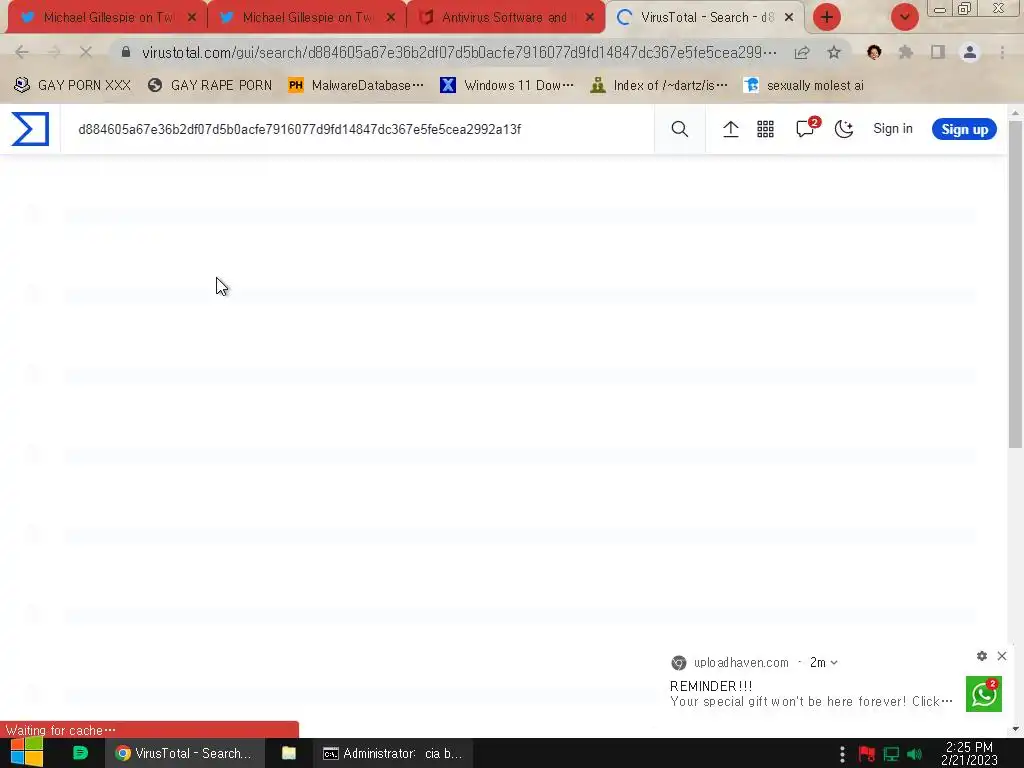The width and height of the screenshot is (1024, 768).
Task: Open the tab search dropdown
Action: pos(904,18)
